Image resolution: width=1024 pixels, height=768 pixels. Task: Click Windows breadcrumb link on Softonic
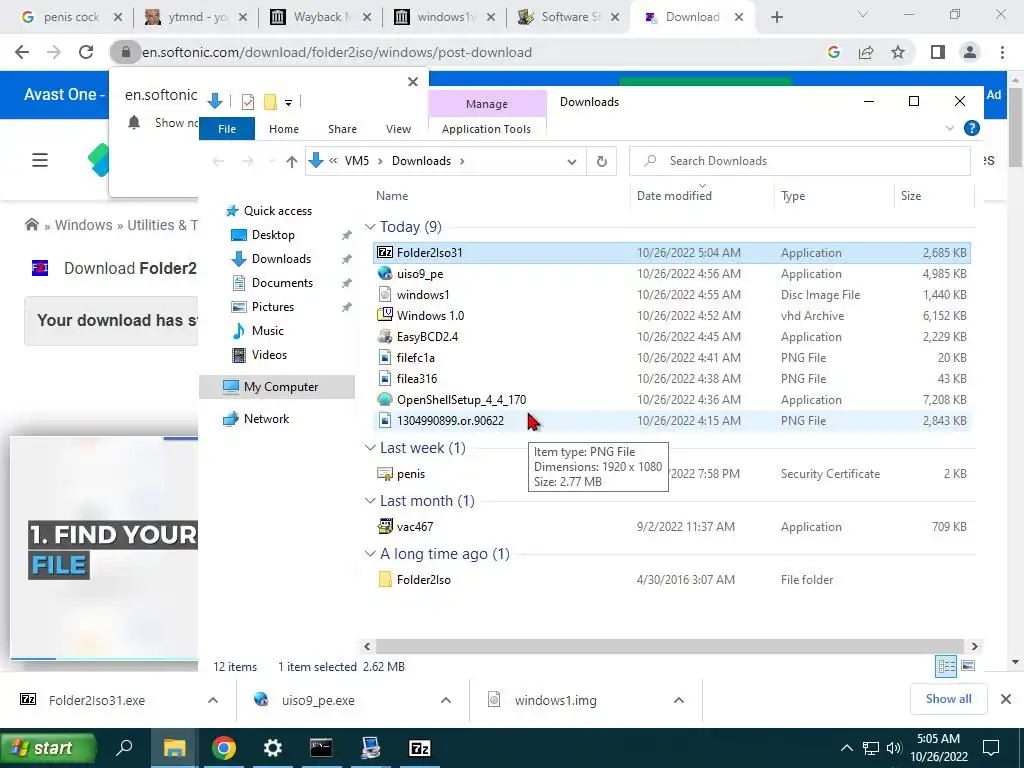(84, 225)
